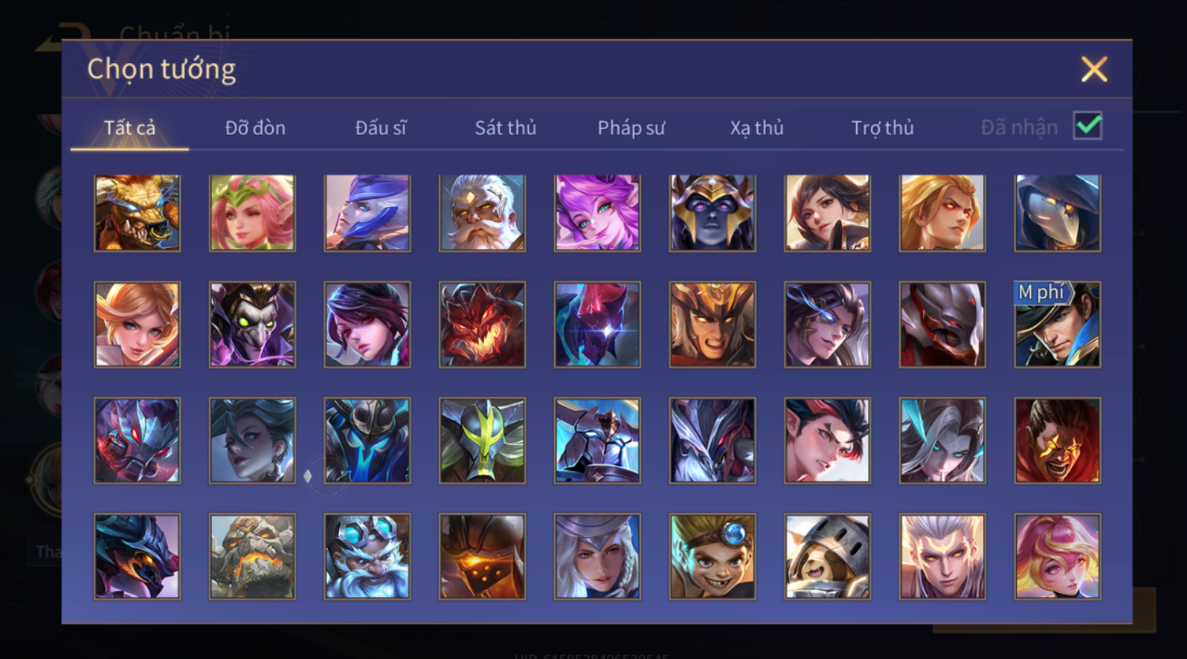
Task: Switch to the Đỡ đòn tab
Action: pyautogui.click(x=255, y=128)
